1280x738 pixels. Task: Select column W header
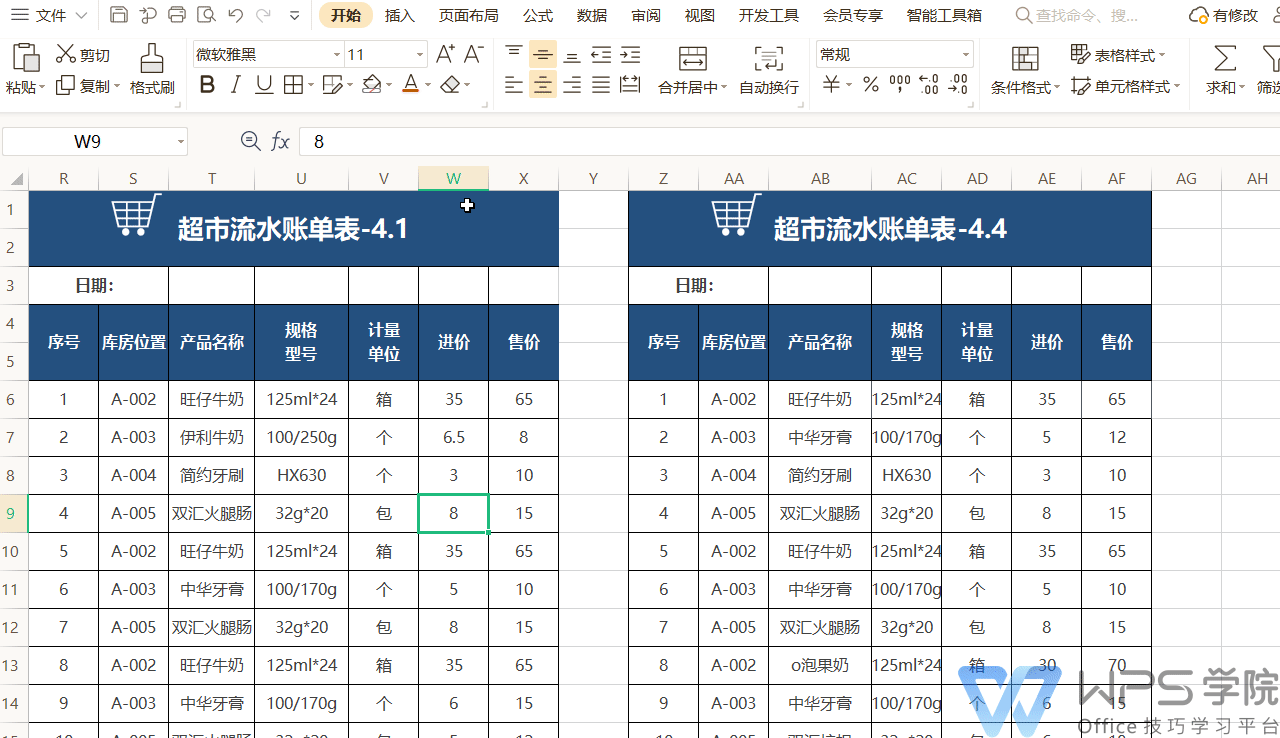(453, 178)
